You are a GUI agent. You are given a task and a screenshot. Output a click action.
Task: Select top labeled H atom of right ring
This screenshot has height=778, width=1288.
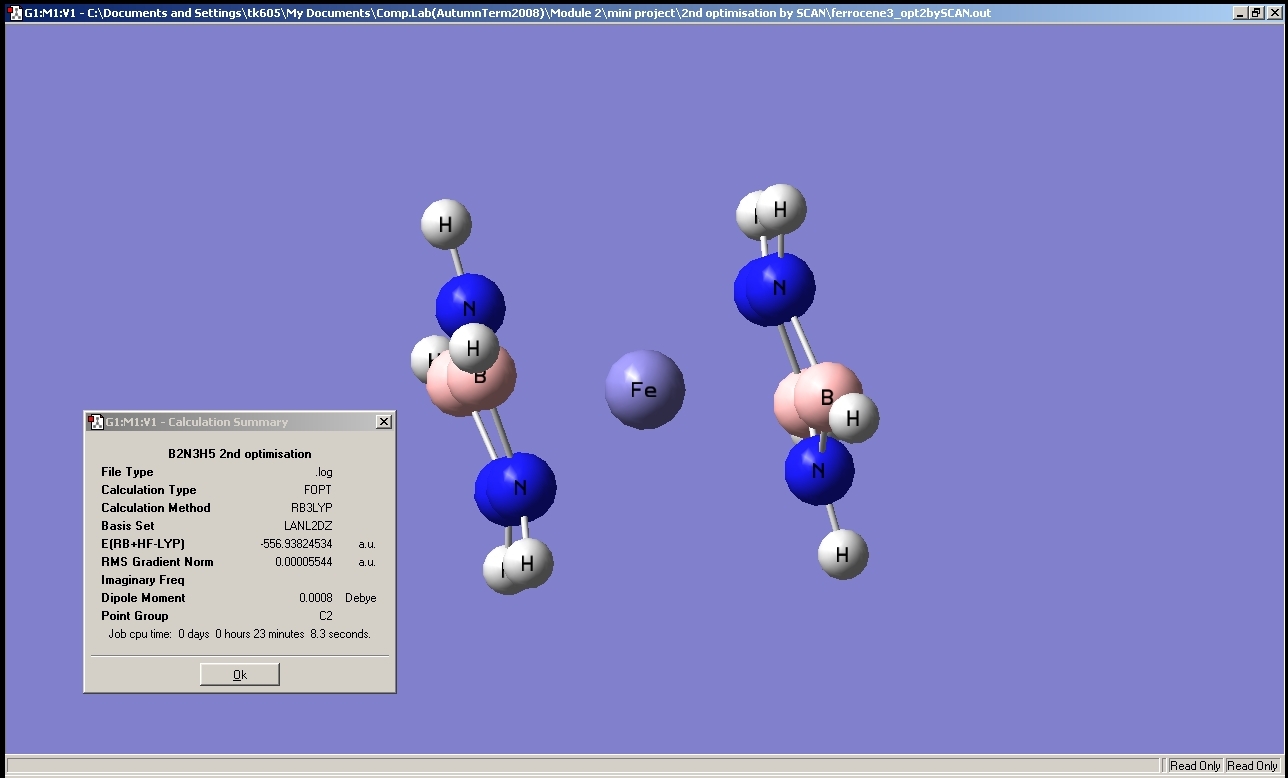tap(781, 209)
